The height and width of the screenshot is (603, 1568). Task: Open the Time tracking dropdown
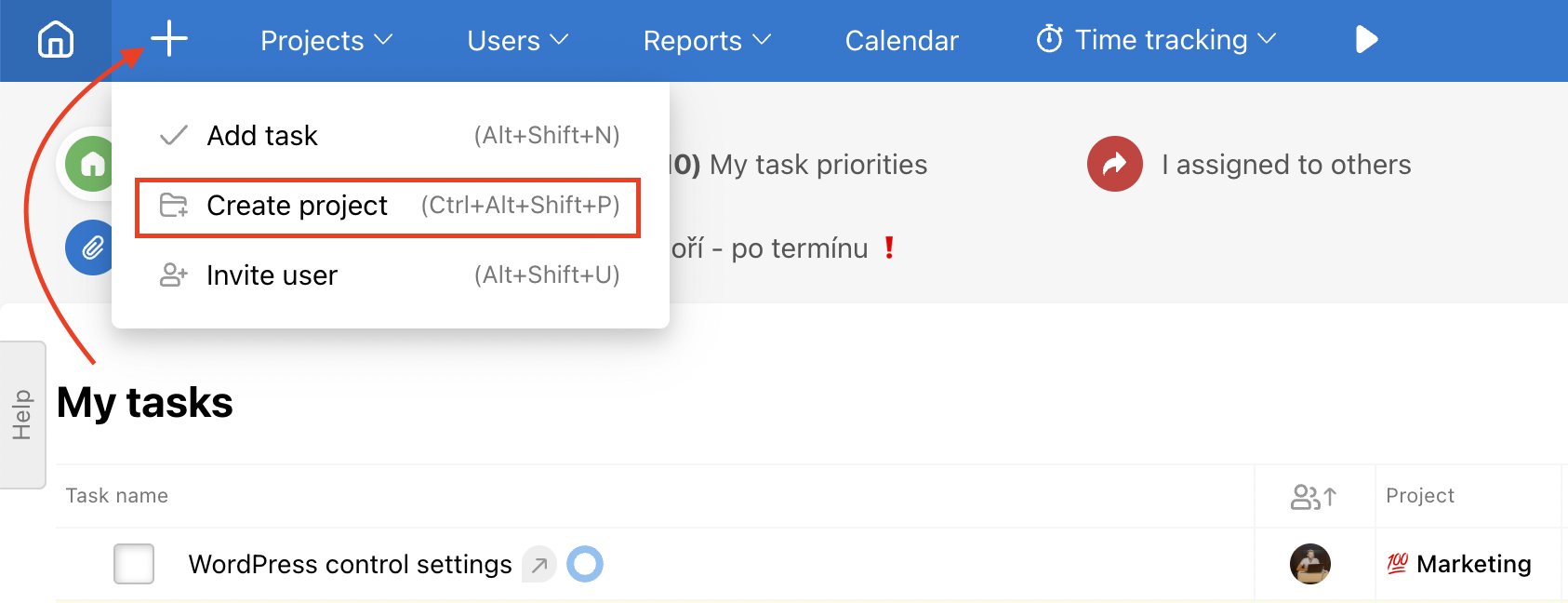1156,40
